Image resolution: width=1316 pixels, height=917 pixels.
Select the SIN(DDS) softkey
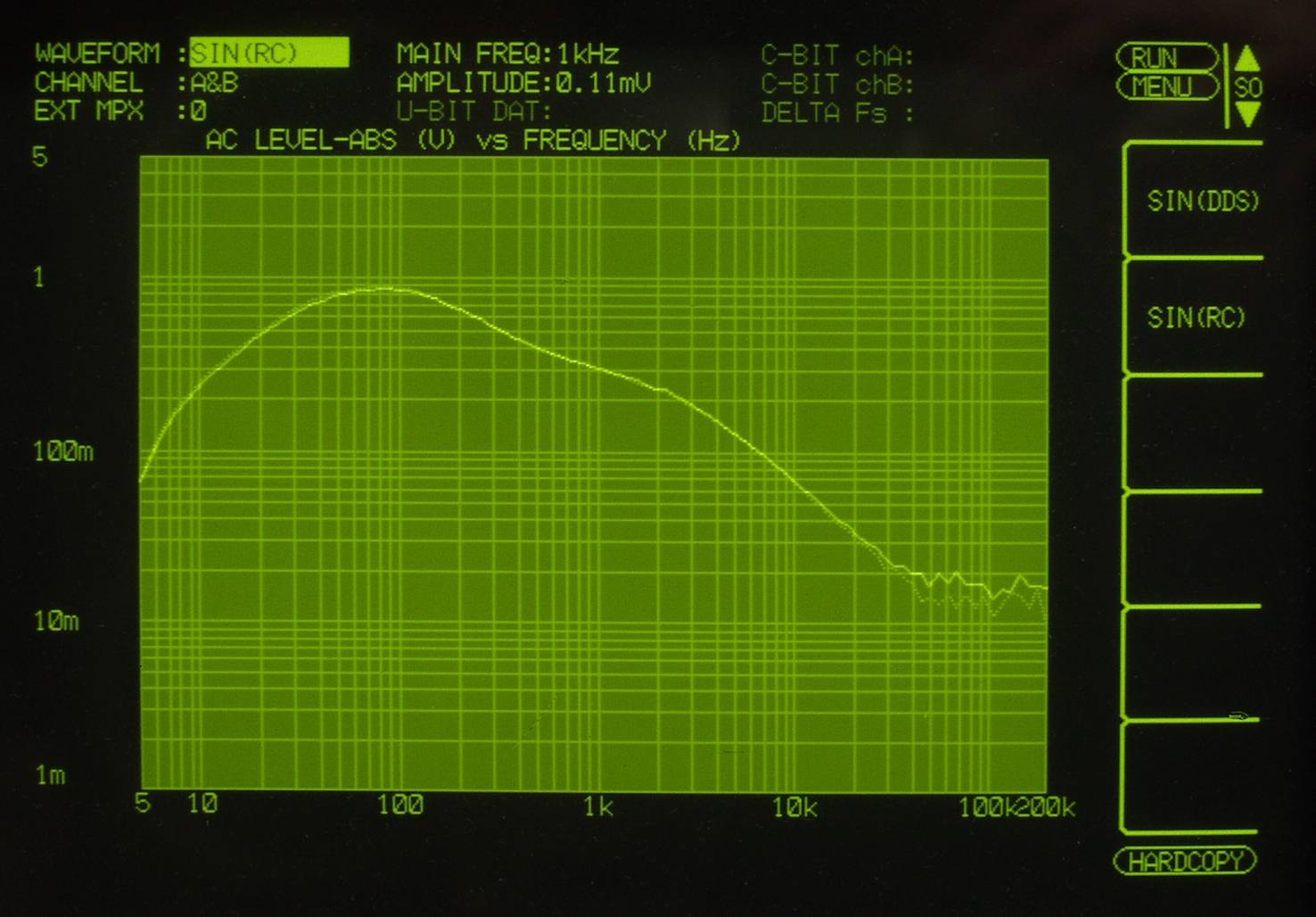[x=1202, y=201]
